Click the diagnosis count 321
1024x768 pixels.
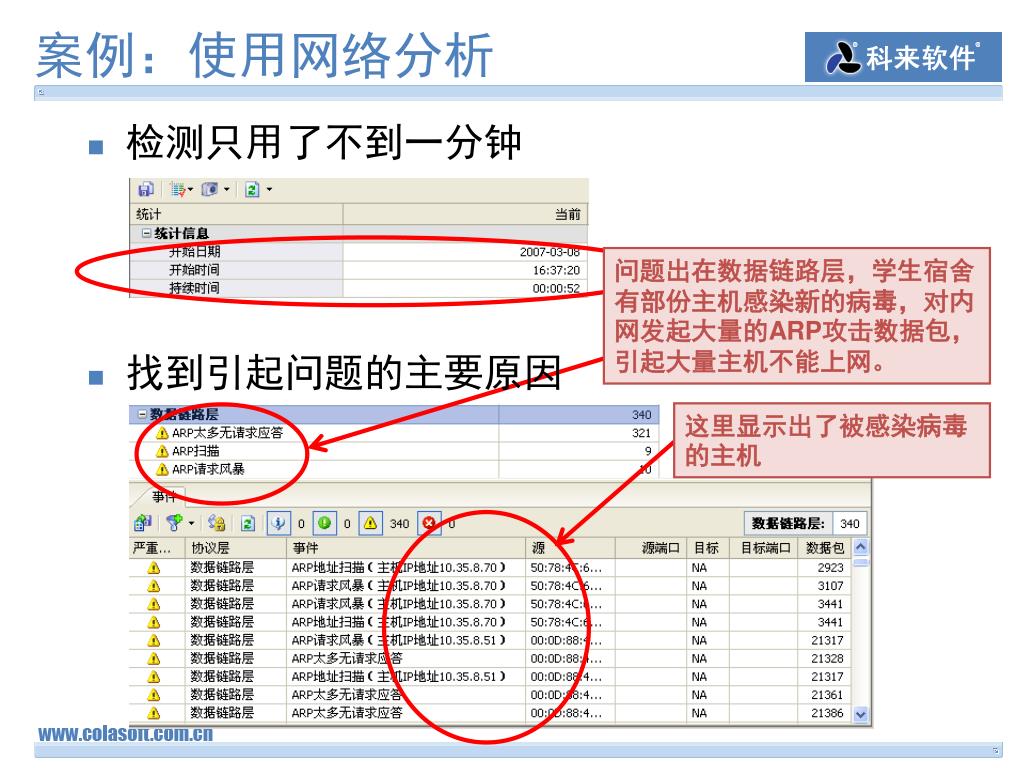click(641, 432)
